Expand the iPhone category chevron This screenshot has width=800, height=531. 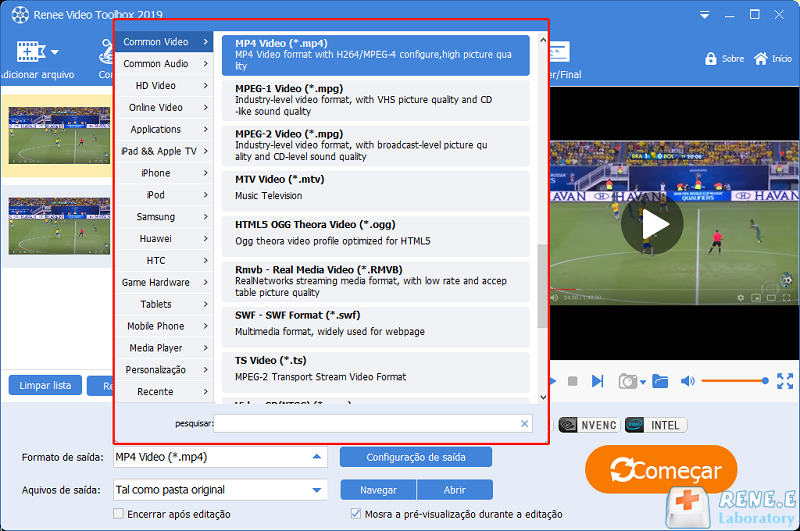click(206, 173)
